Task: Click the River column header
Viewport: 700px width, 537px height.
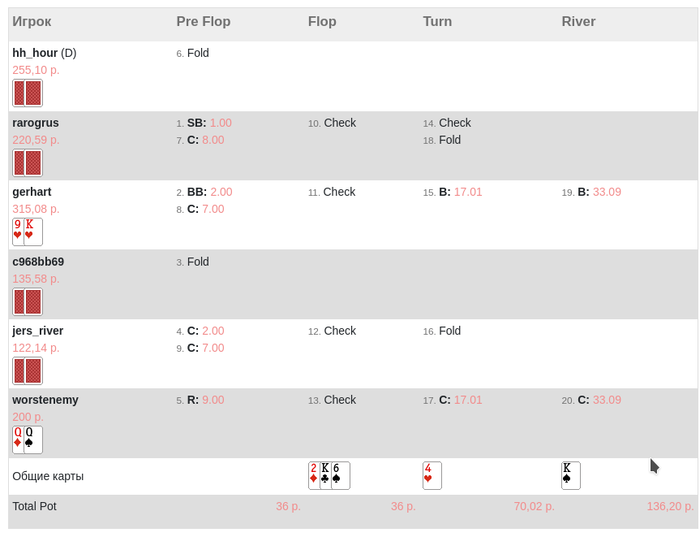Action: 579,21
